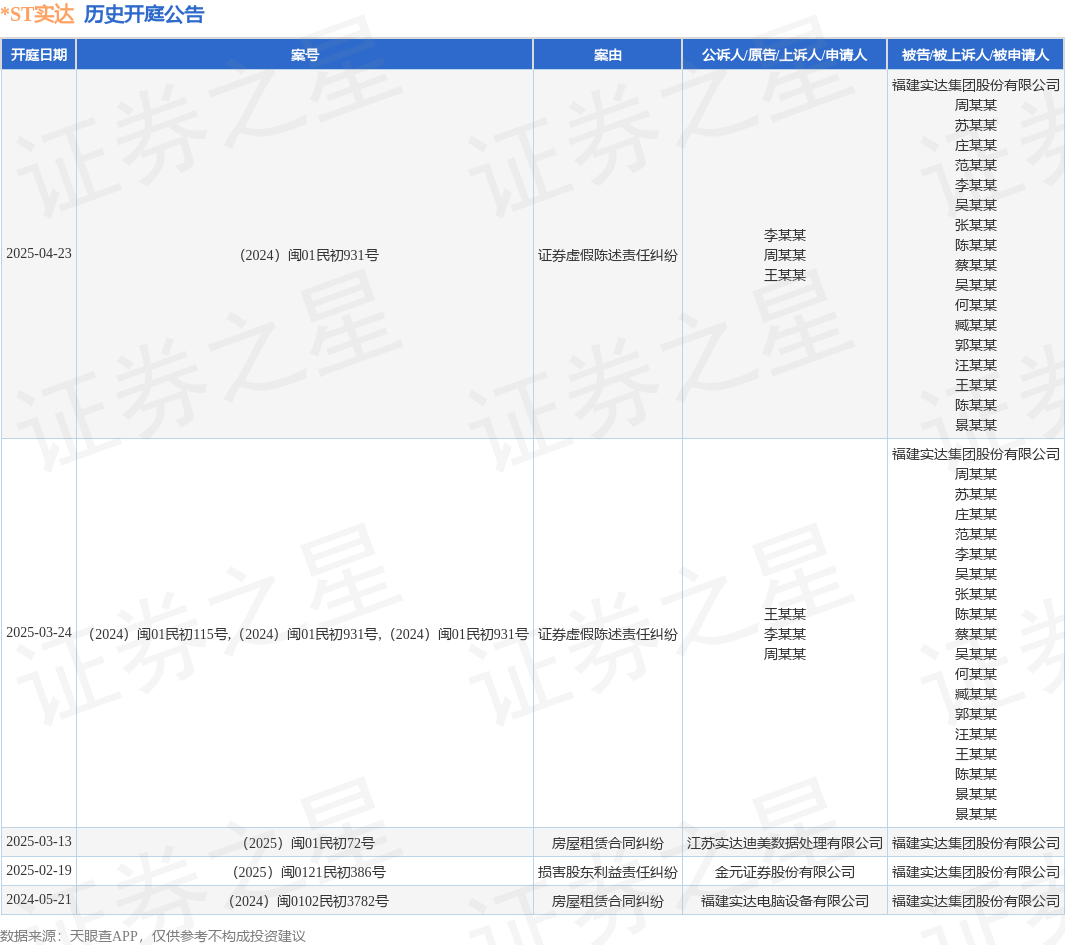The height and width of the screenshot is (945, 1065).
Task: Click plaintiff 李某某 in the 2025-04-23 row
Action: click(784, 235)
